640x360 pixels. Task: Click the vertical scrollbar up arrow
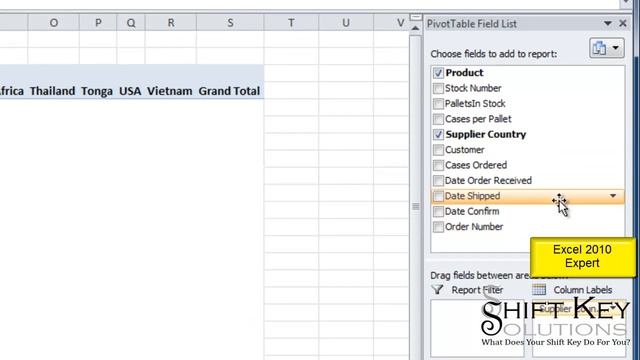click(x=415, y=28)
